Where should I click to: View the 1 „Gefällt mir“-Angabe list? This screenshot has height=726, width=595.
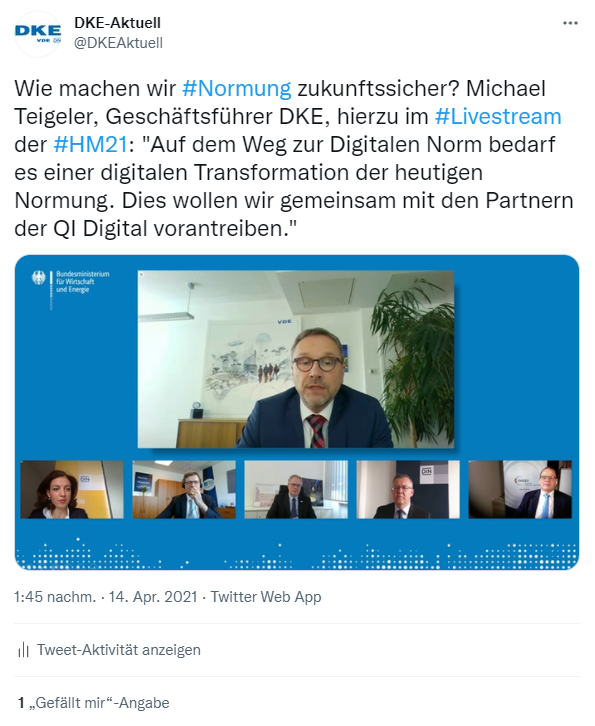click(x=94, y=703)
